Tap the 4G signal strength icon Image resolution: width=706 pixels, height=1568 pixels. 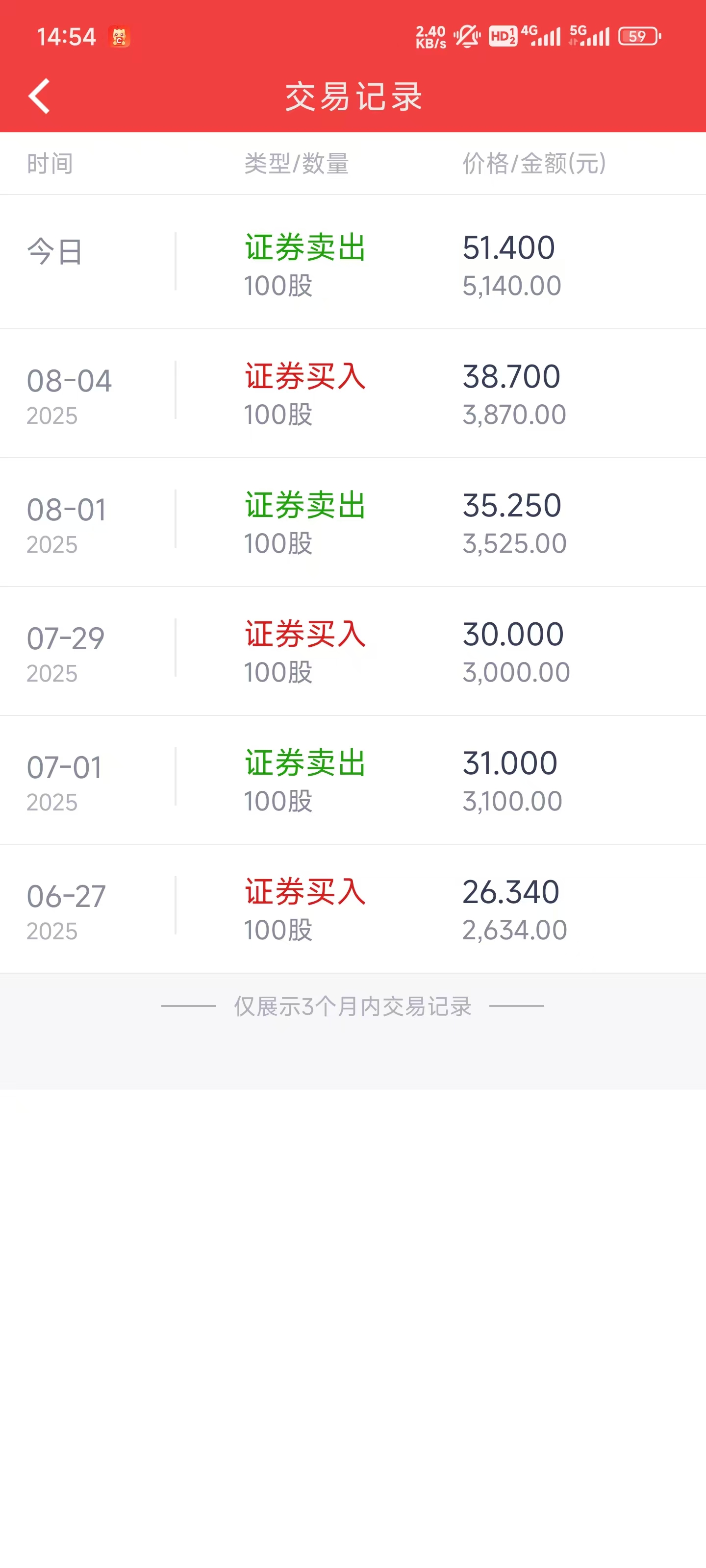(541, 36)
